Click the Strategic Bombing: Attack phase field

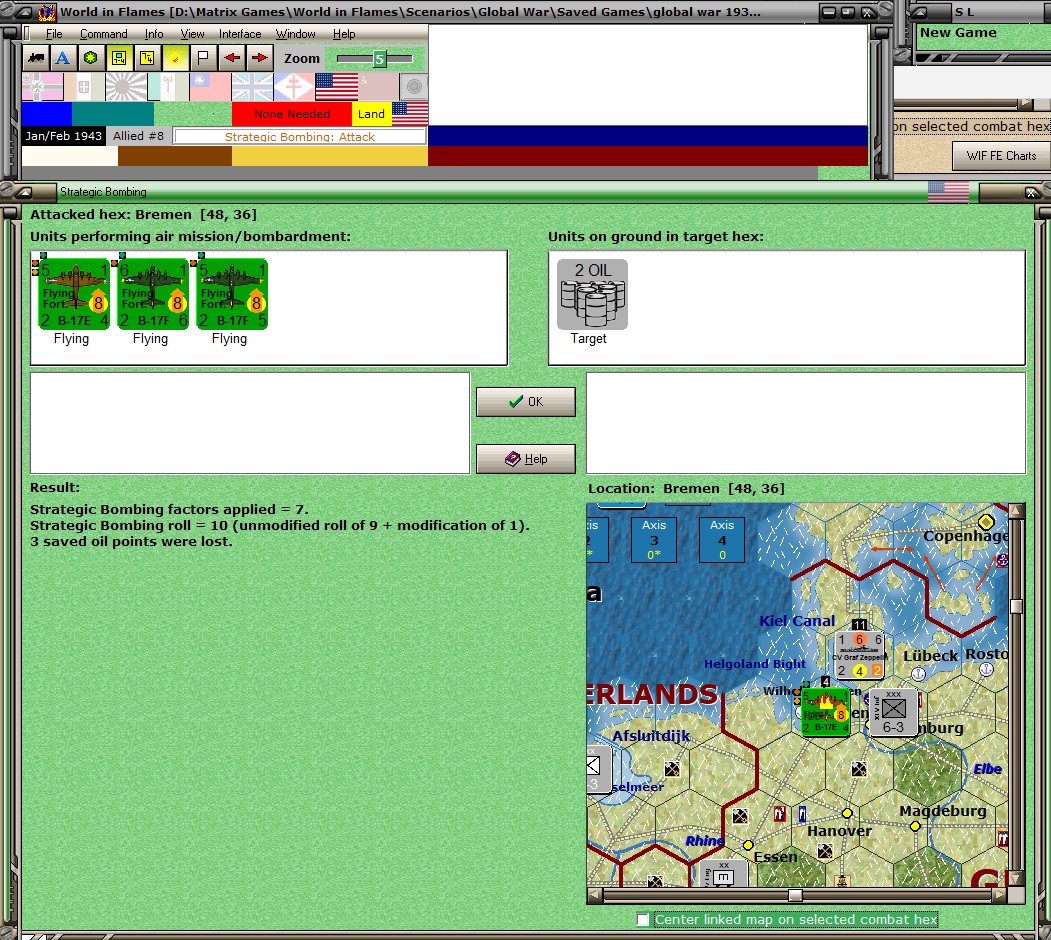[300, 137]
